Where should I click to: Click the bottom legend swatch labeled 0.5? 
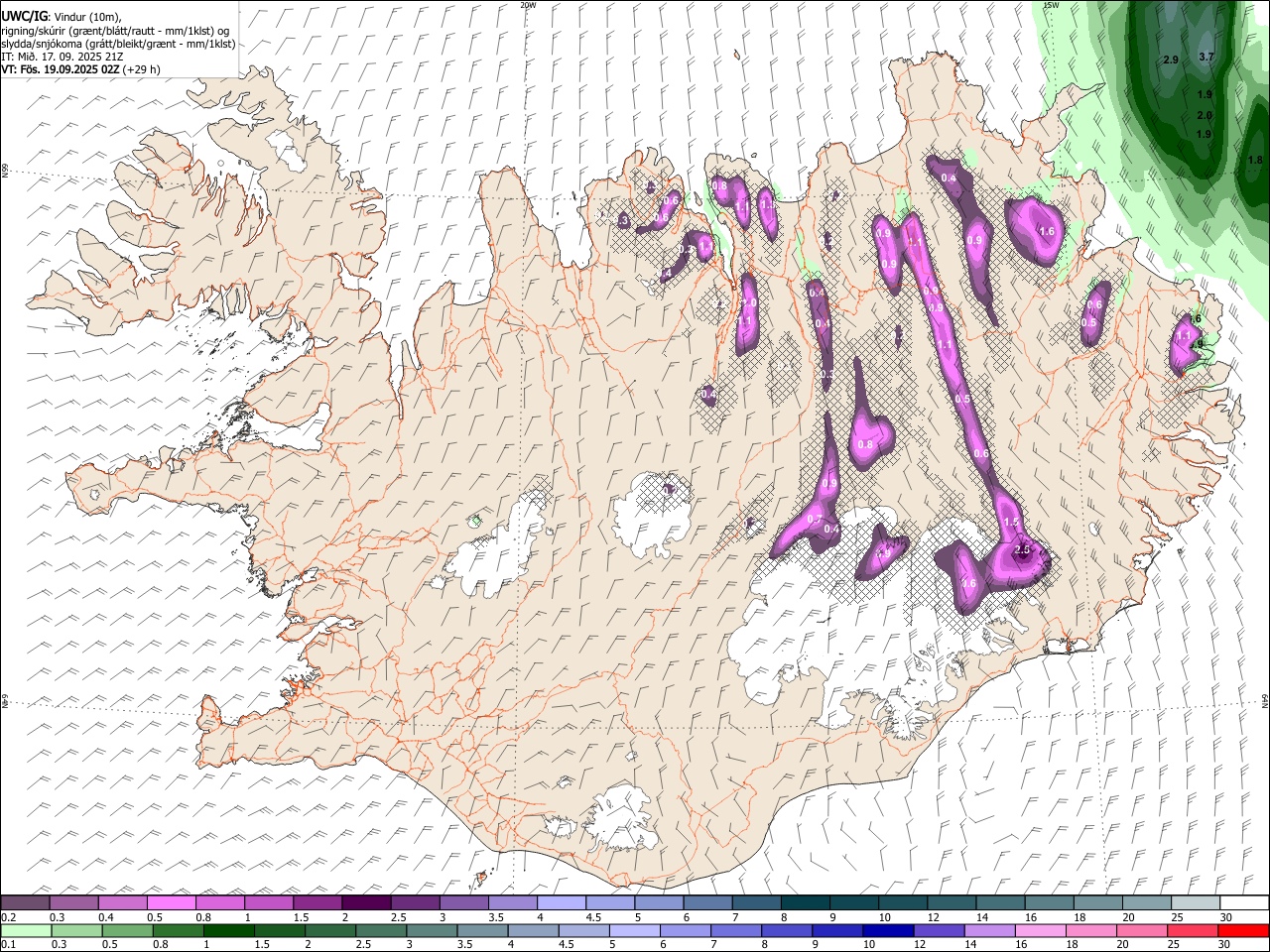click(127, 931)
